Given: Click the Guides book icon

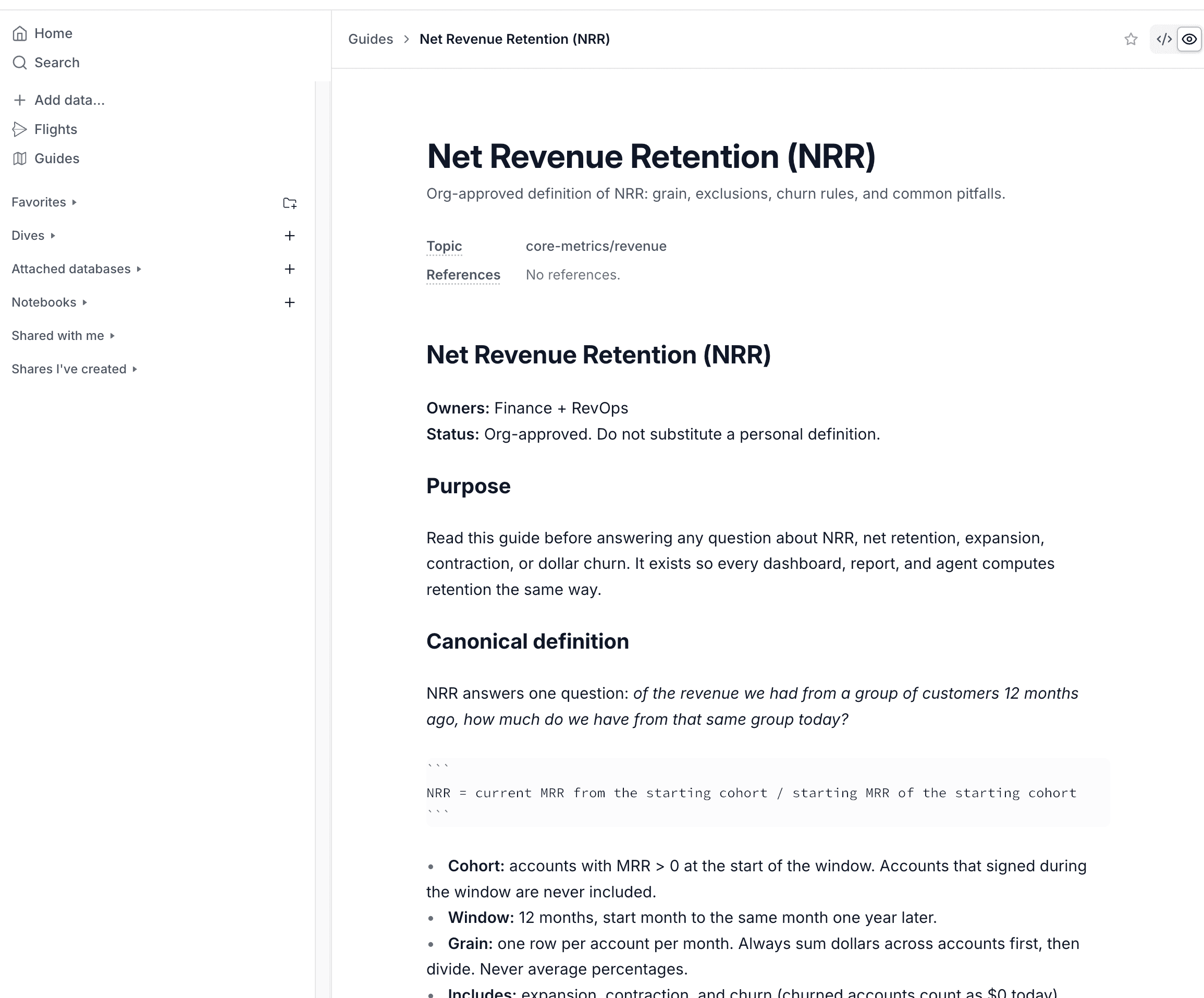Looking at the screenshot, I should point(19,159).
